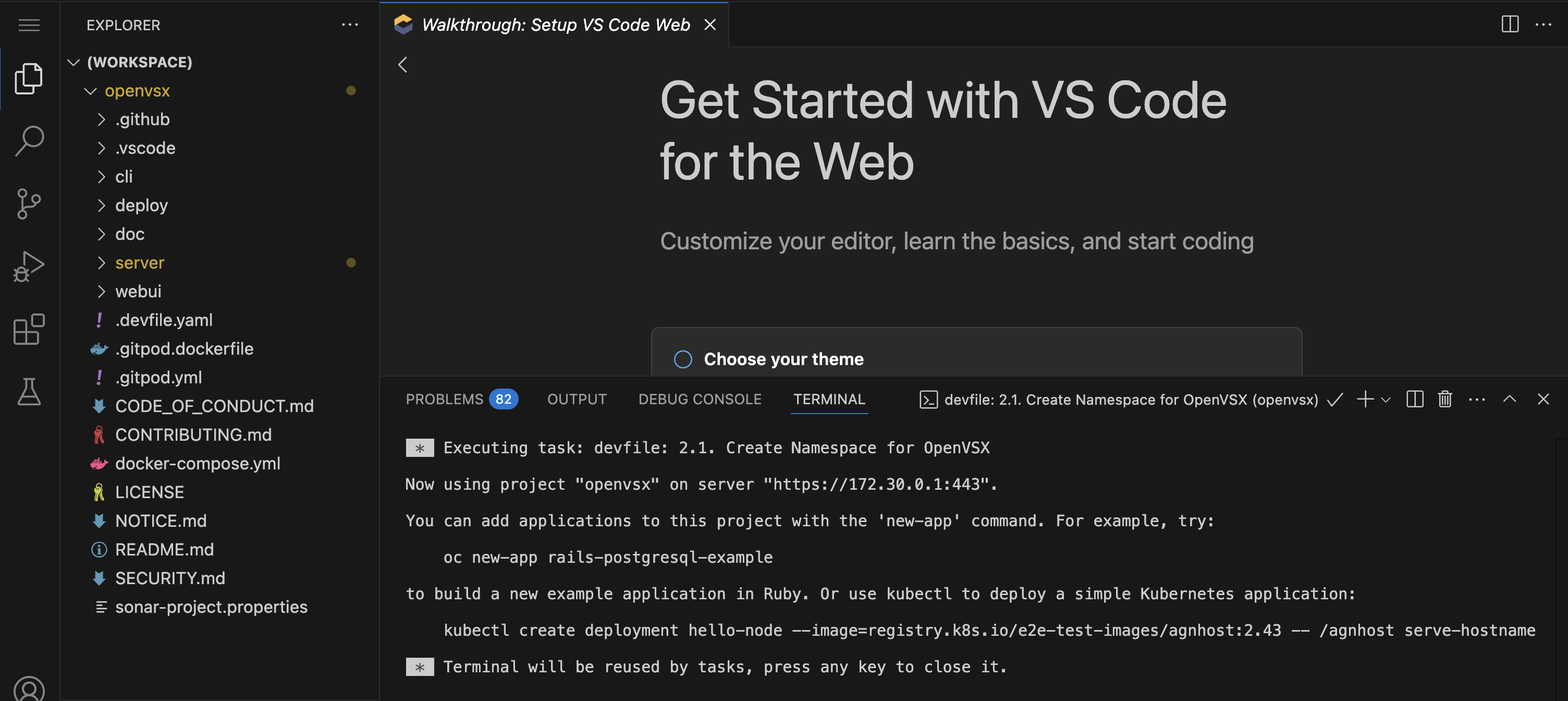This screenshot has width=1568, height=701.
Task: Add a new terminal with plus icon
Action: click(1365, 399)
